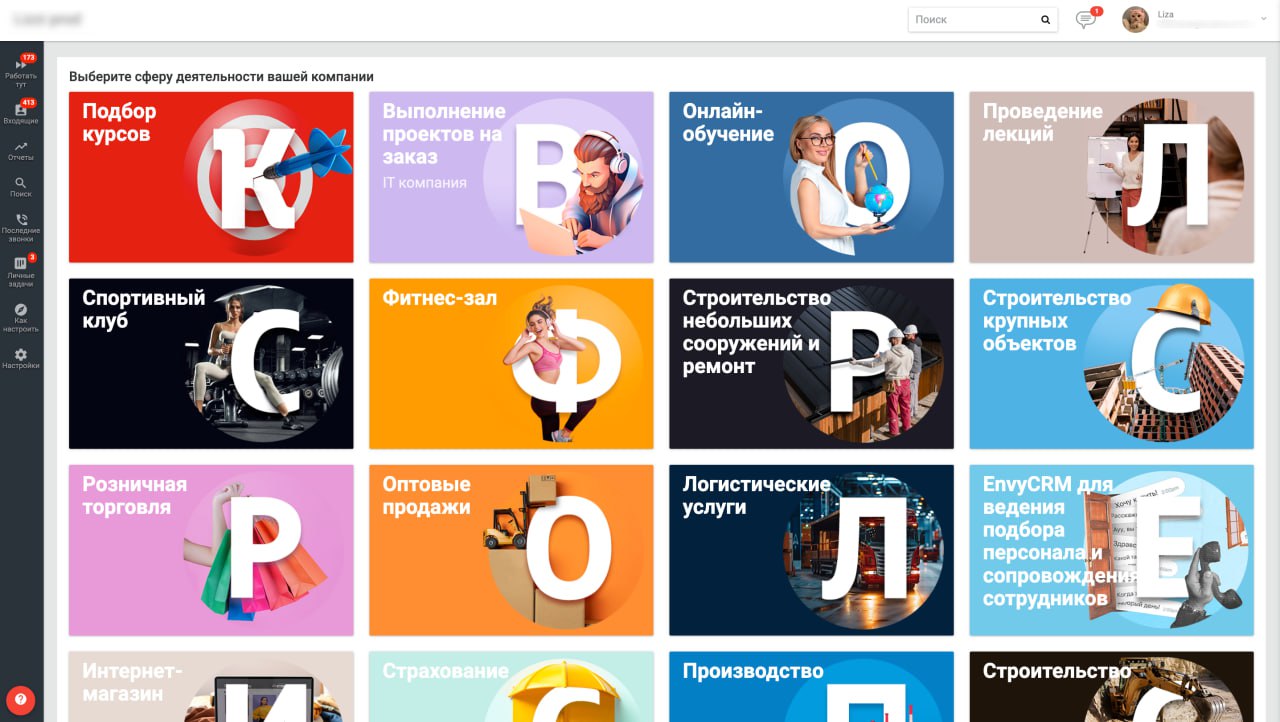Click the search magnifier in top bar
This screenshot has width=1280, height=722.
[x=1045, y=20]
